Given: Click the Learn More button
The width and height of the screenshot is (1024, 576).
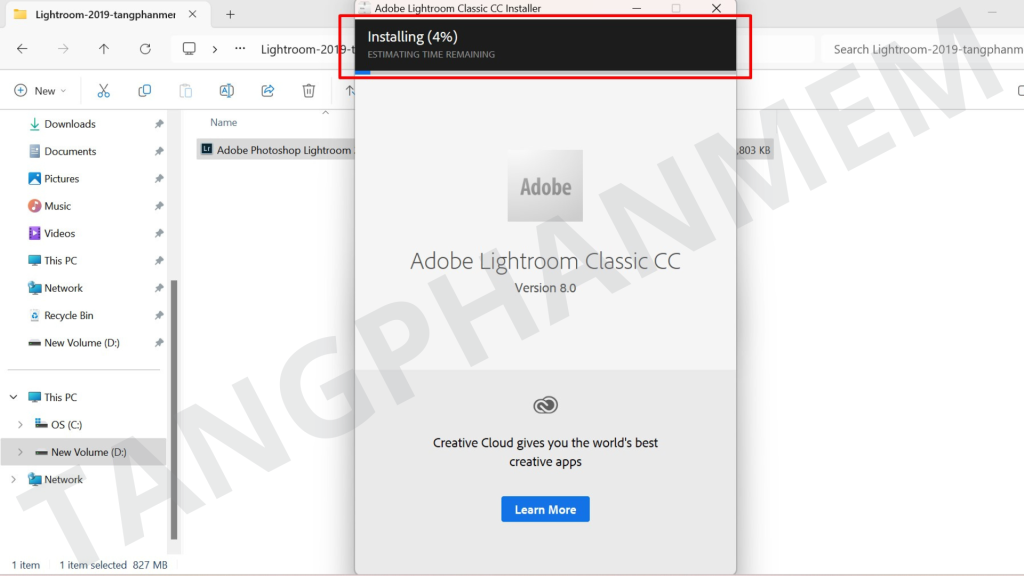Looking at the screenshot, I should pos(545,509).
